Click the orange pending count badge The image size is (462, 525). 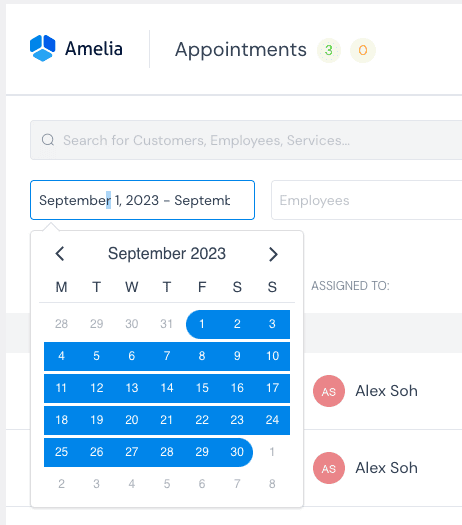[363, 51]
